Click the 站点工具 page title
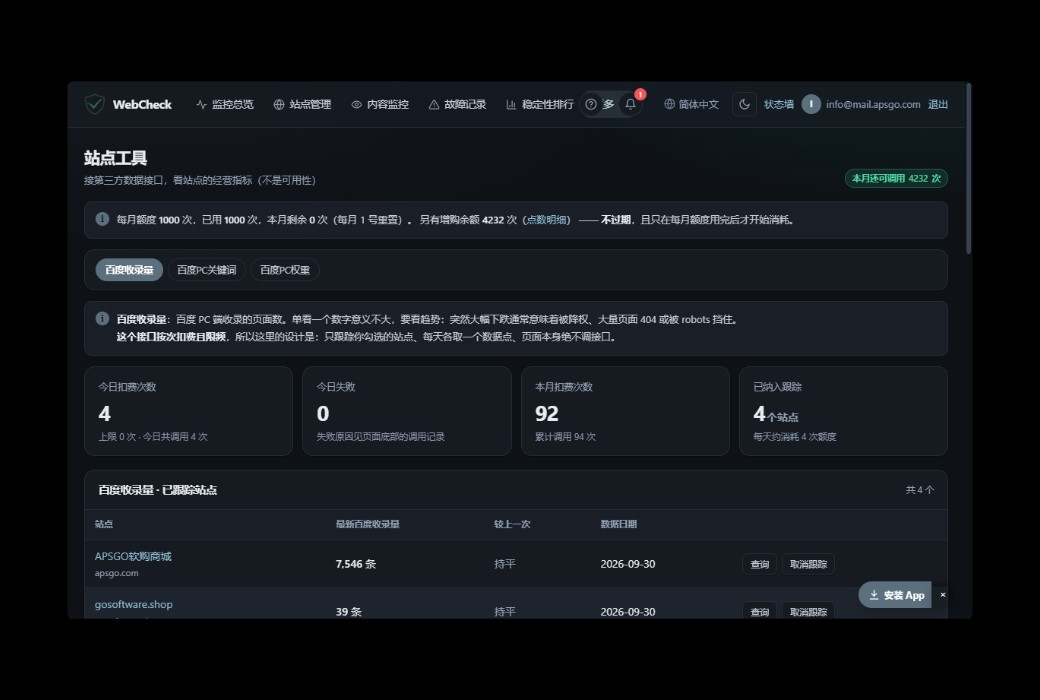1040x700 pixels. click(115, 158)
